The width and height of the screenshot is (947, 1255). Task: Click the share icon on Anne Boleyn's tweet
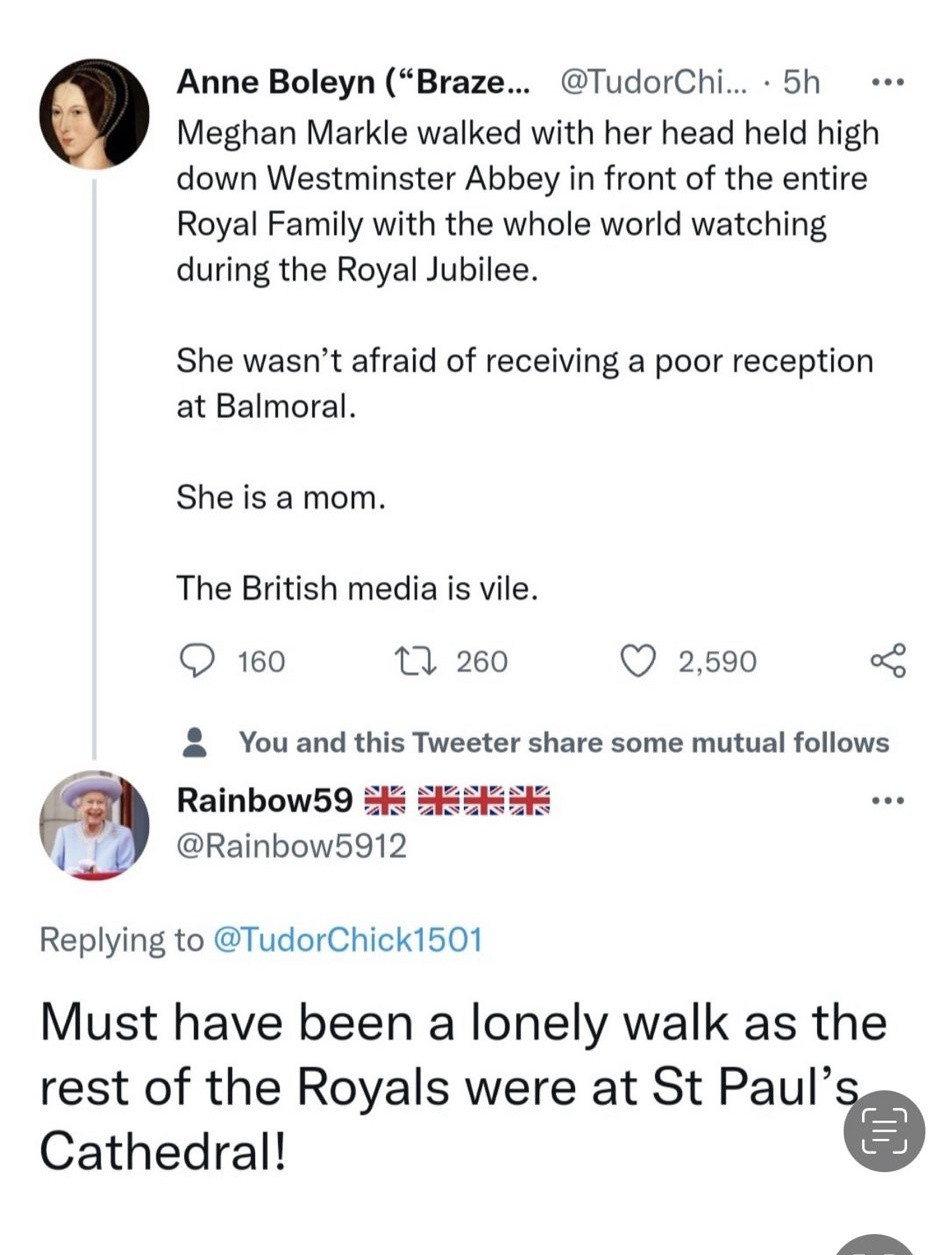click(x=887, y=661)
